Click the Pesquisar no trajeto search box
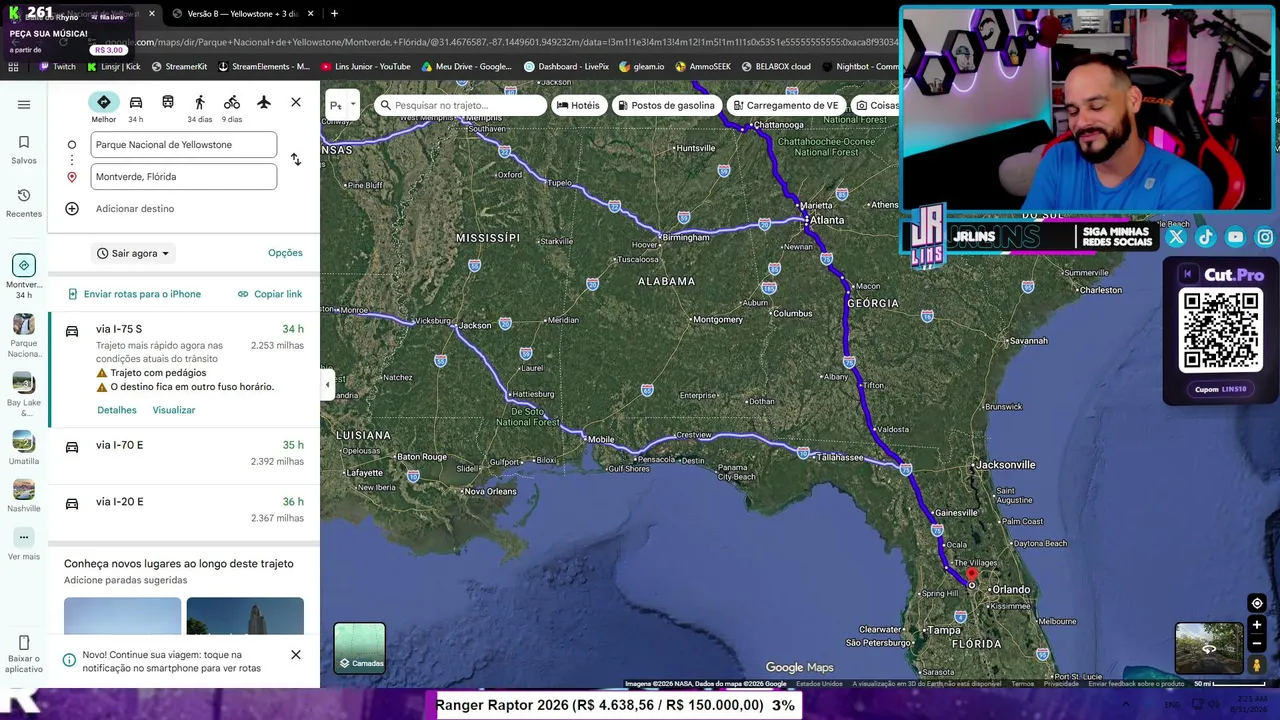1280x720 pixels. (461, 105)
